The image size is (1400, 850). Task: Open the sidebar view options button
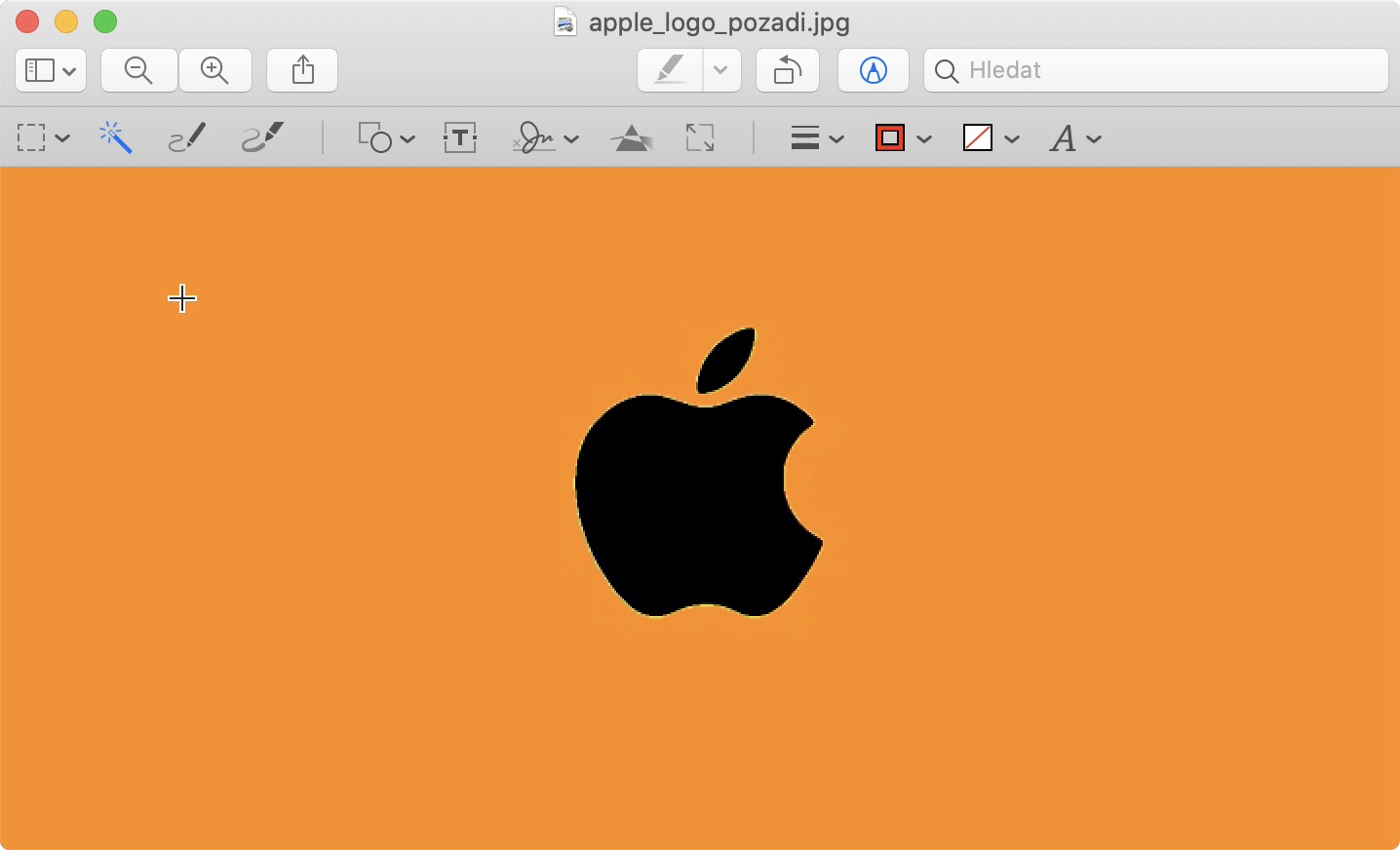click(51, 70)
